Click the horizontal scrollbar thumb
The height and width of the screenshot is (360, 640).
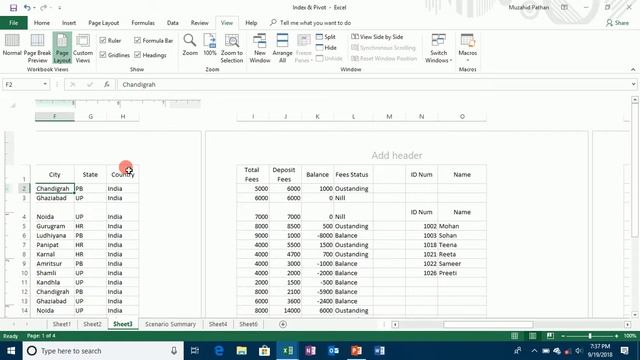(x=488, y=324)
